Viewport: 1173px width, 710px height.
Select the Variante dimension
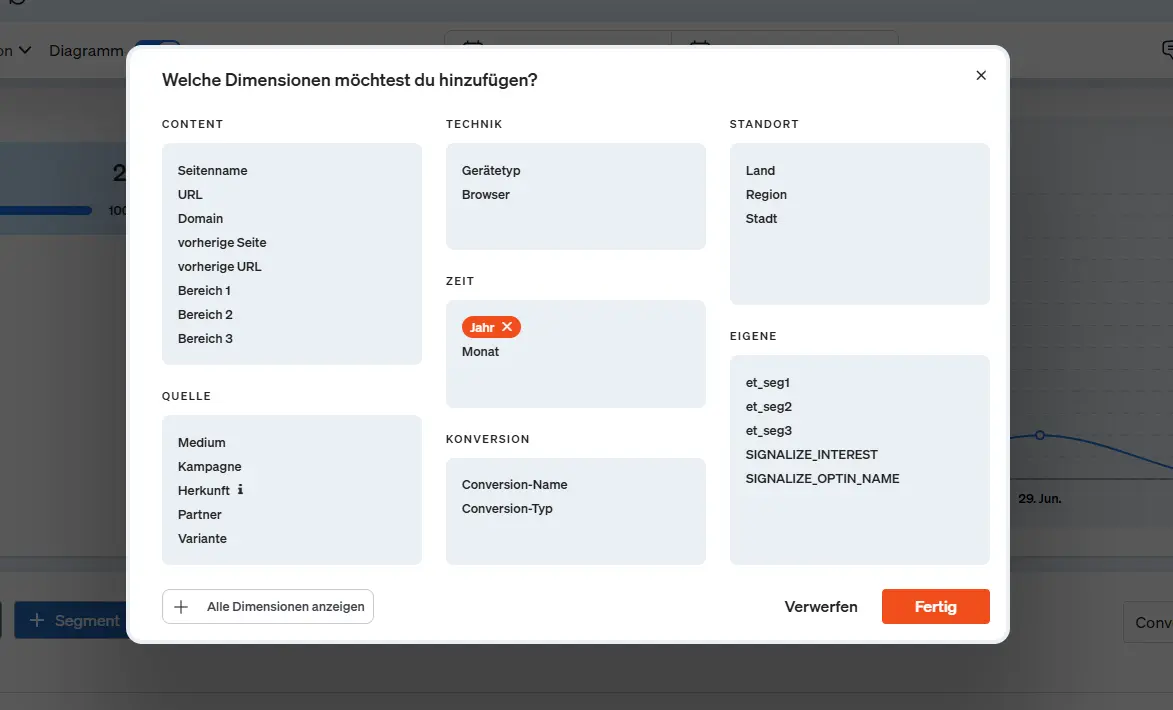202,539
